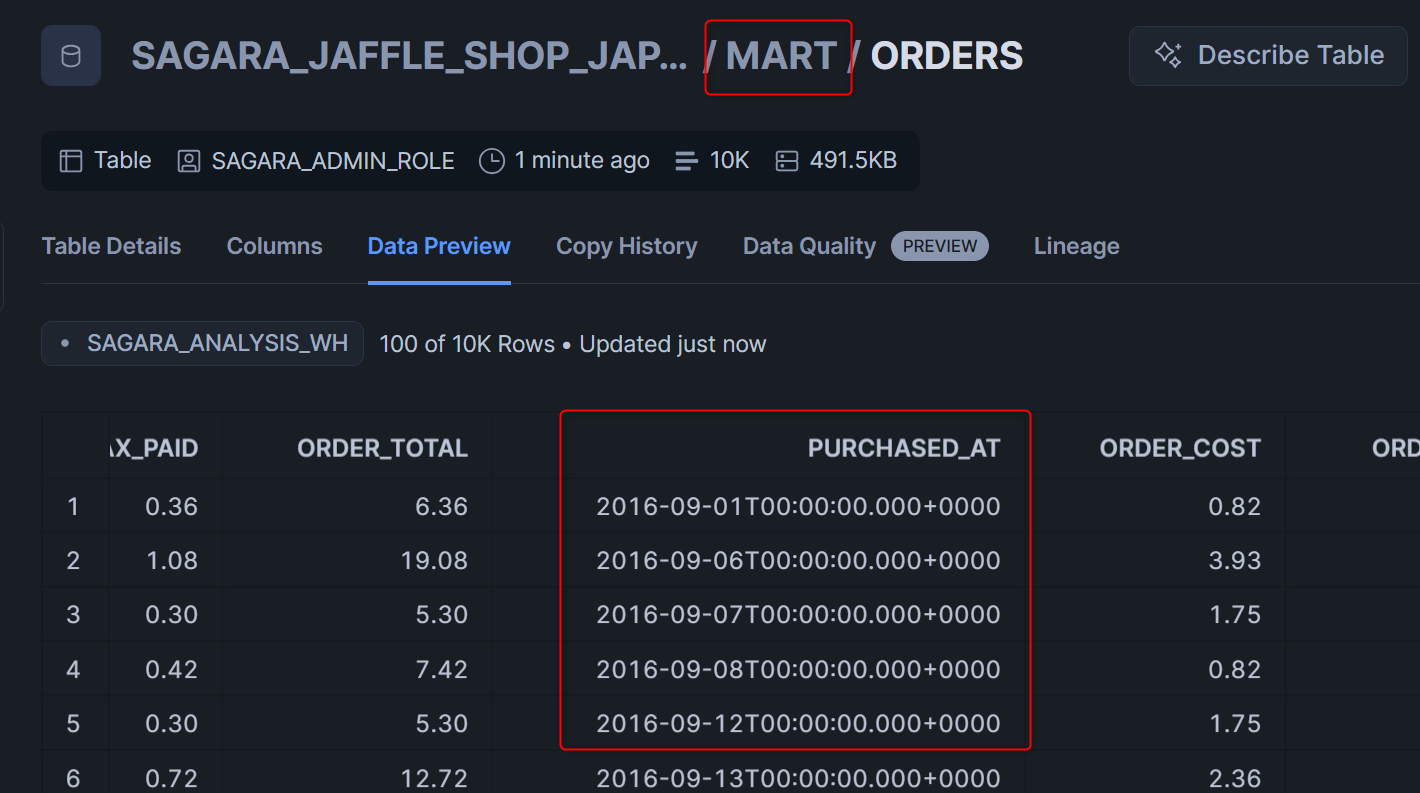
Task: Click the table type icon
Action: 71,161
